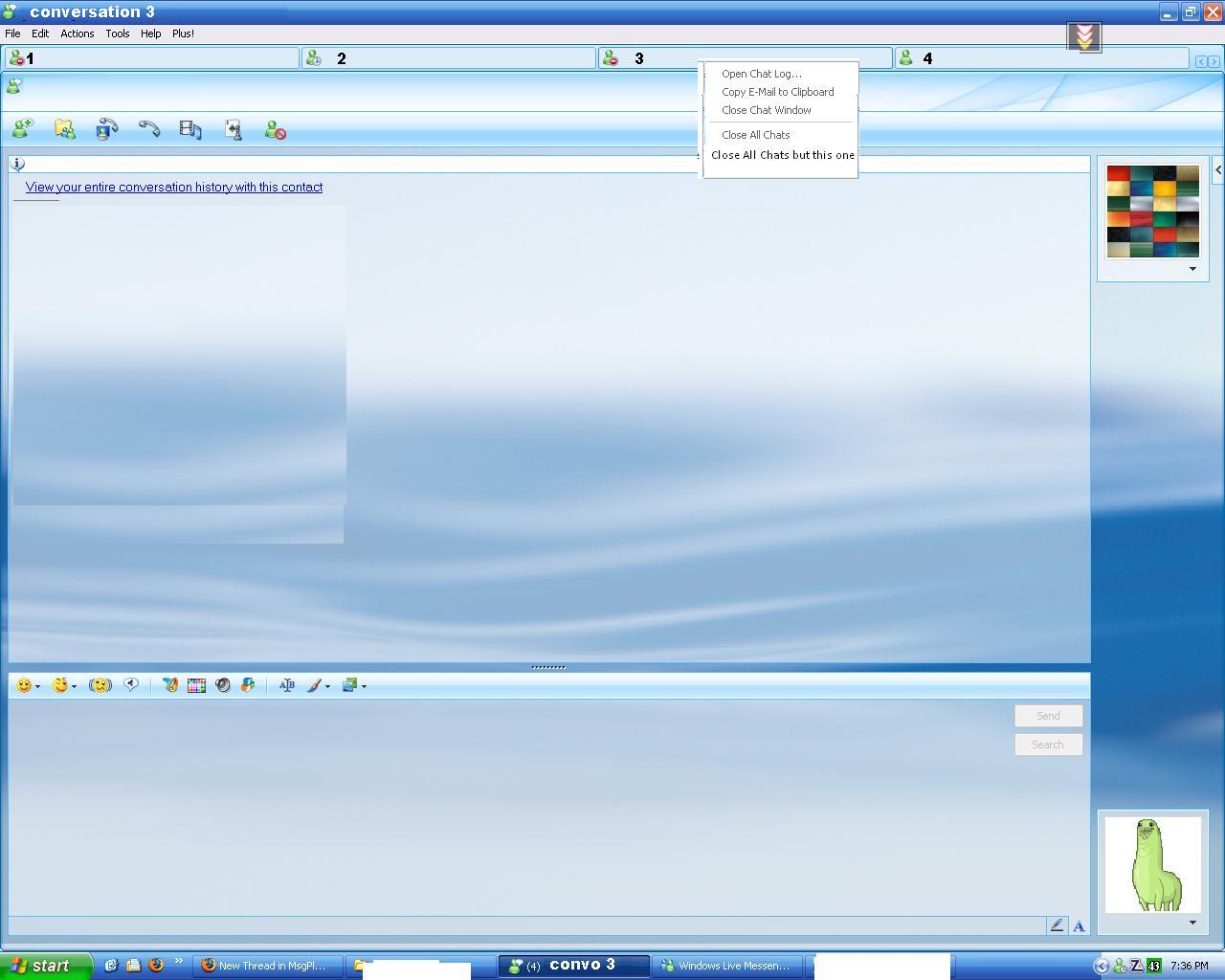Image resolution: width=1225 pixels, height=980 pixels.
Task: Start a video call with the contact
Action: point(106,129)
